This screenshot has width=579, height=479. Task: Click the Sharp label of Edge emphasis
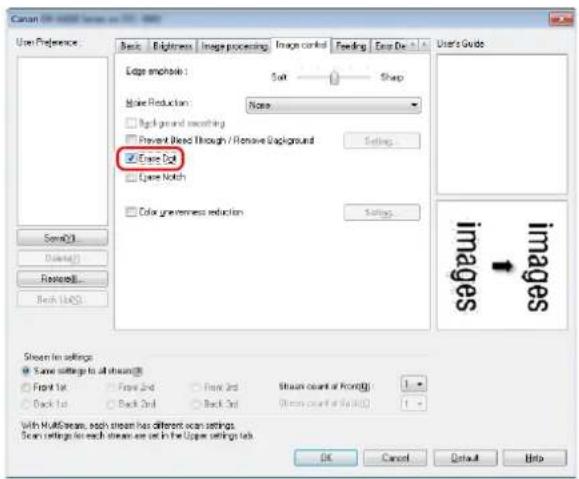click(x=392, y=77)
